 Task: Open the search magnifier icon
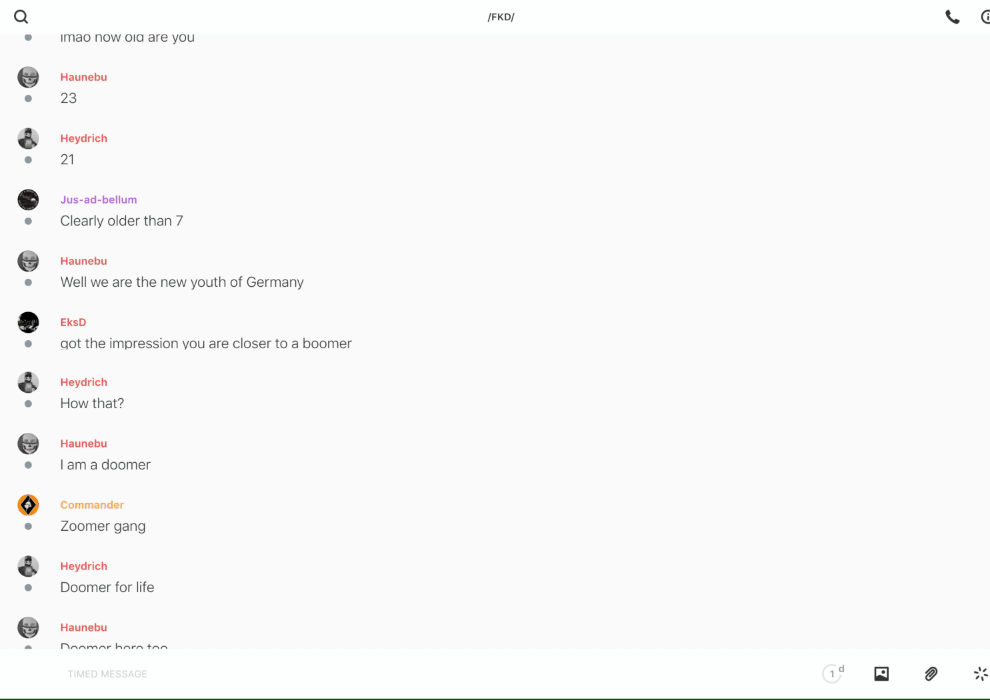[21, 16]
